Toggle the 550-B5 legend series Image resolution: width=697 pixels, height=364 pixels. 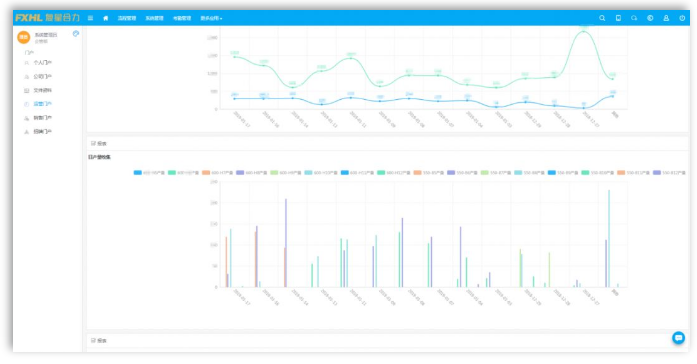(x=429, y=172)
